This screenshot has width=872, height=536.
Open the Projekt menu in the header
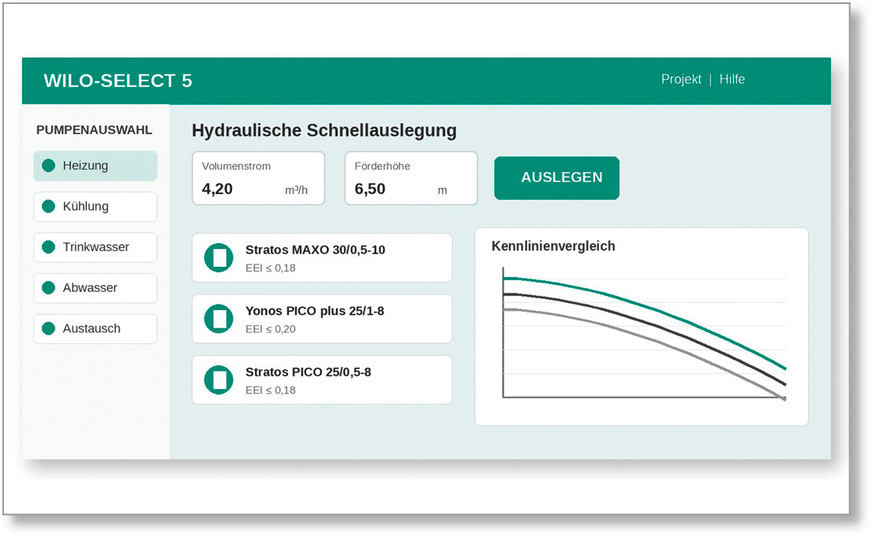681,80
